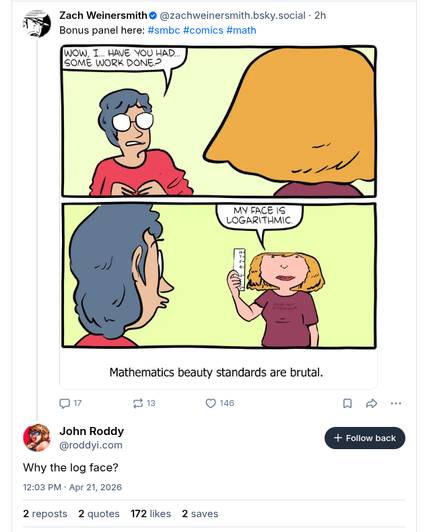Enlarge the SMBC comic image
The height and width of the screenshot is (532, 433).
click(x=219, y=197)
